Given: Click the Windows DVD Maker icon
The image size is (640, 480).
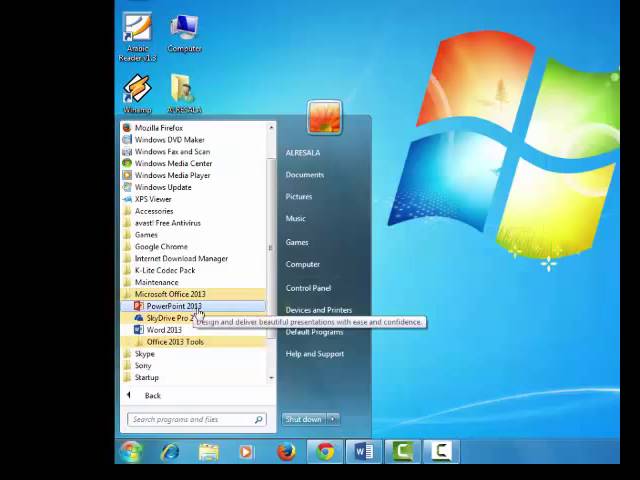Looking at the screenshot, I should tap(127, 140).
